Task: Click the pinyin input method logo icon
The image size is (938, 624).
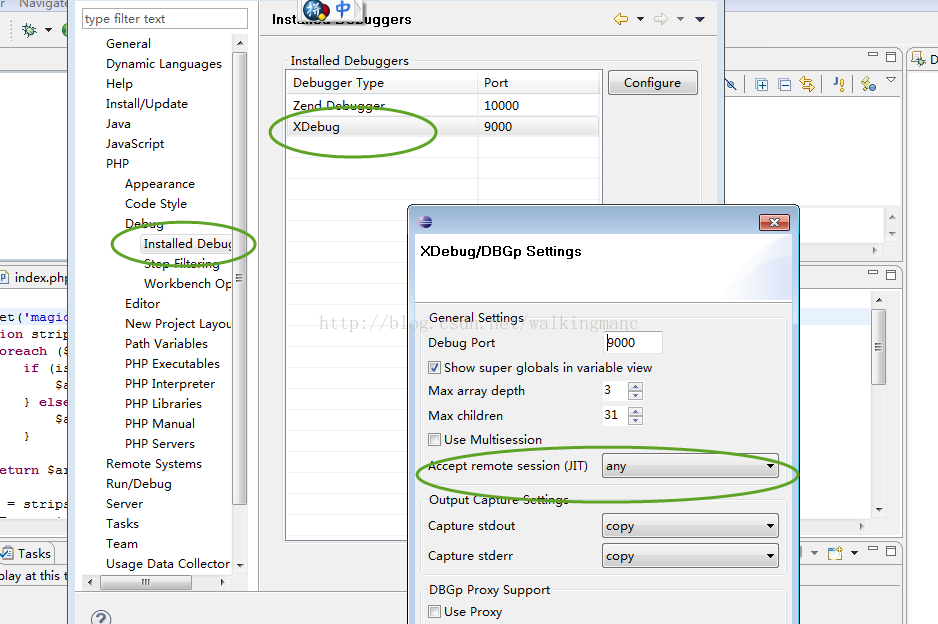Action: (x=316, y=10)
